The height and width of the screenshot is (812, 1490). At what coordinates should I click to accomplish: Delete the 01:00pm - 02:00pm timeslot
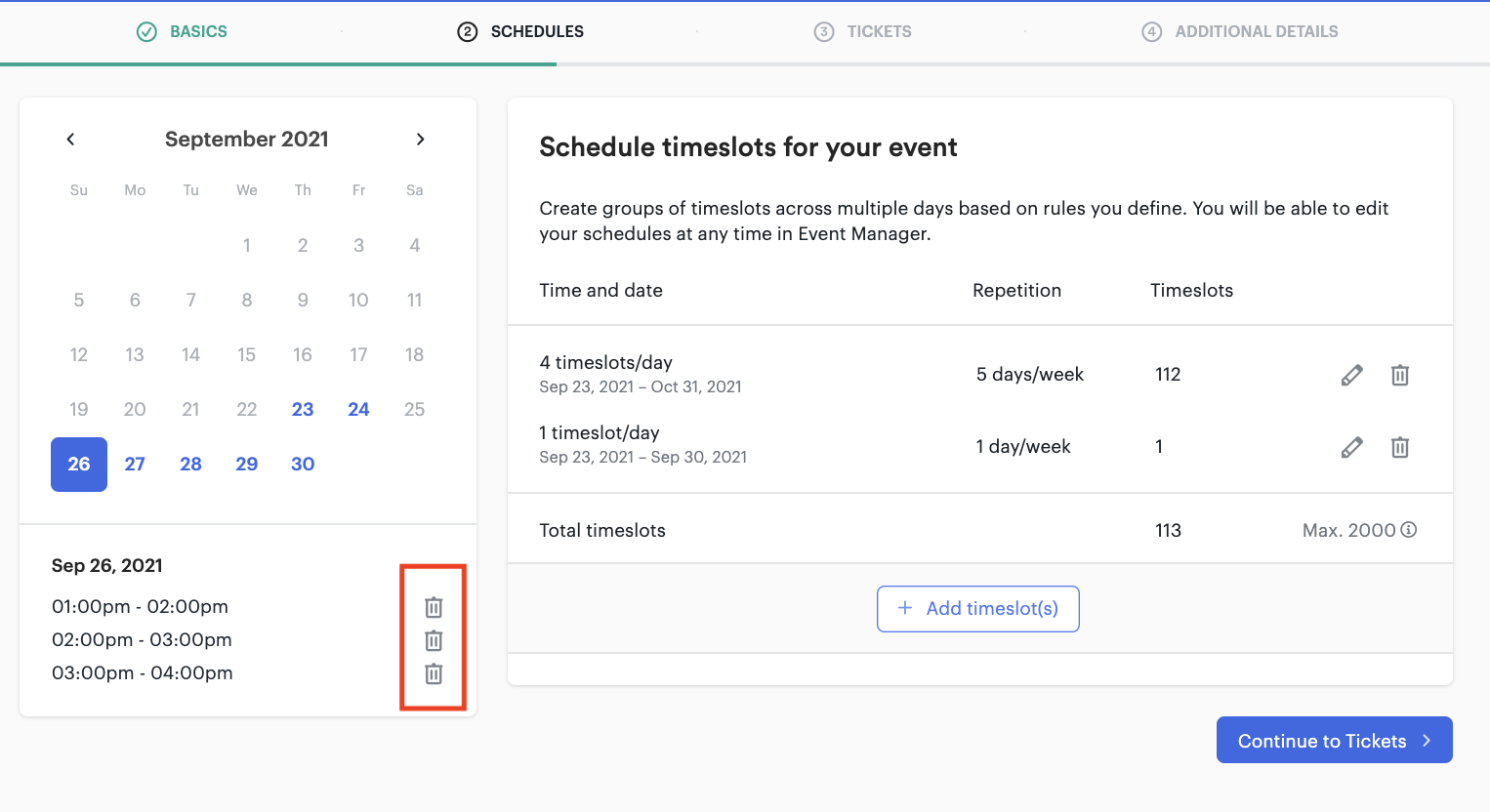(x=434, y=607)
